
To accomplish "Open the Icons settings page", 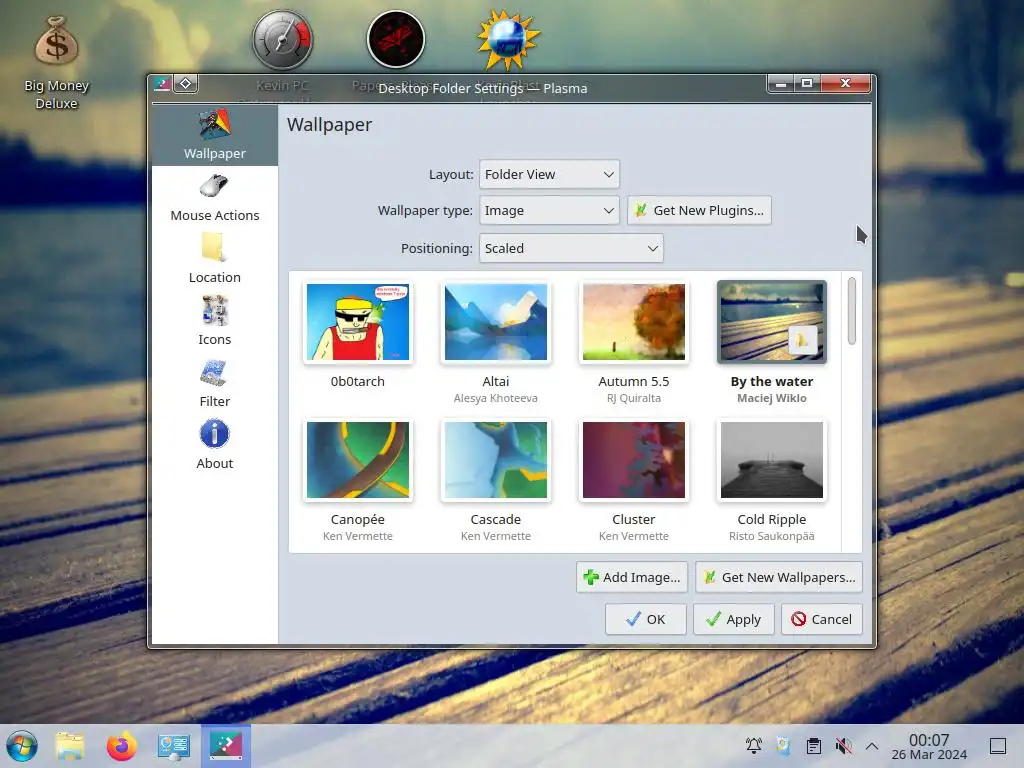I will [x=214, y=322].
